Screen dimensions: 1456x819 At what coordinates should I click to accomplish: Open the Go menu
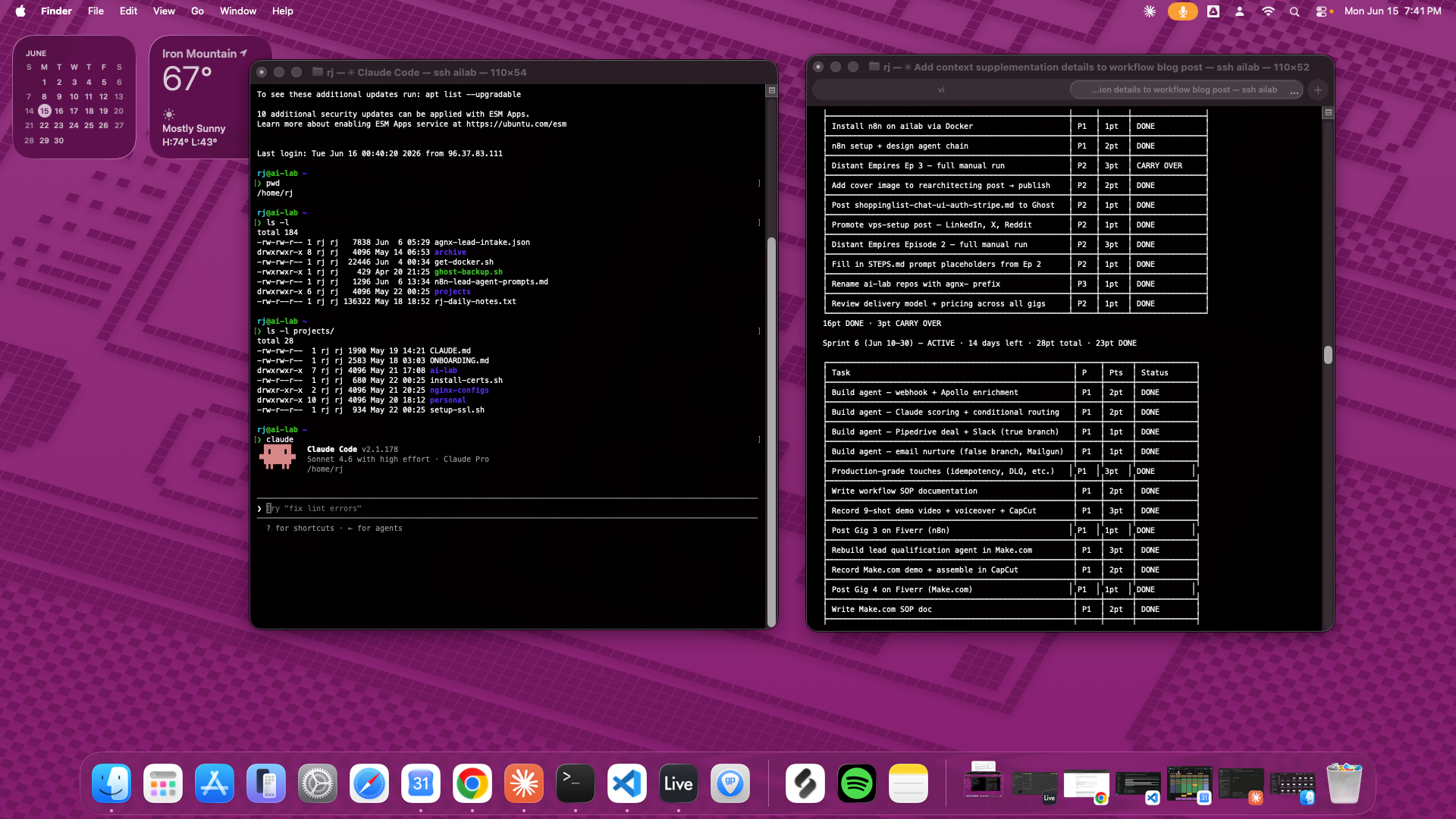[197, 11]
